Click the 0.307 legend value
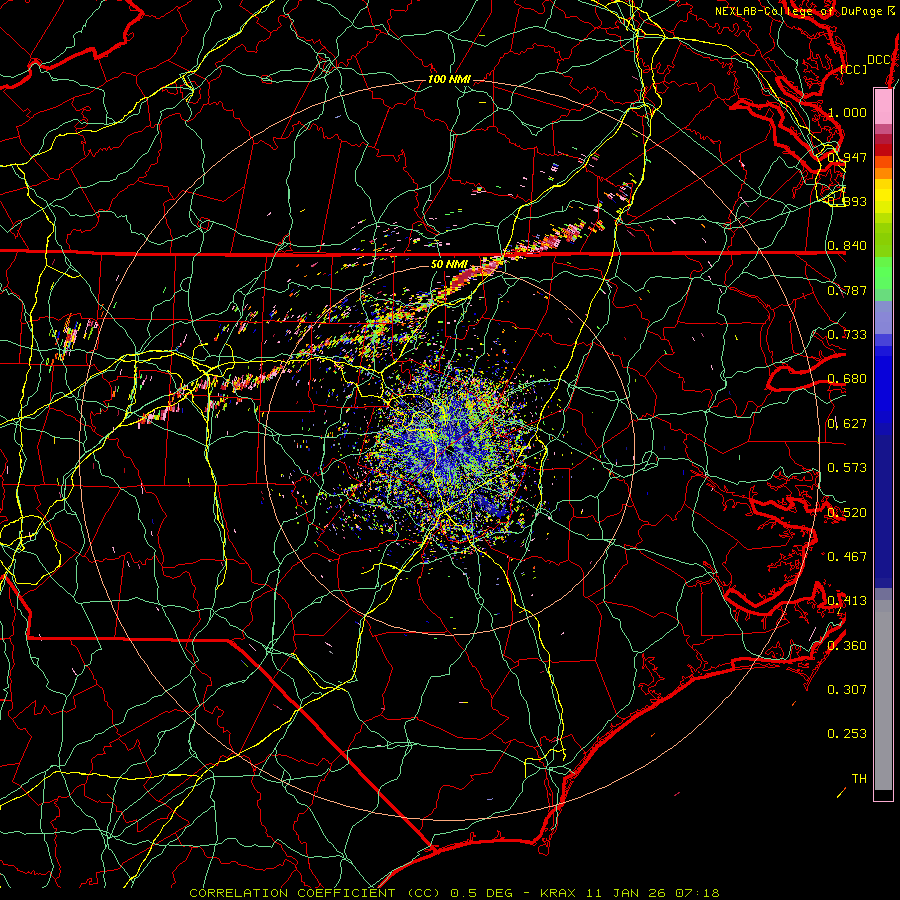The height and width of the screenshot is (900, 900). [x=847, y=690]
